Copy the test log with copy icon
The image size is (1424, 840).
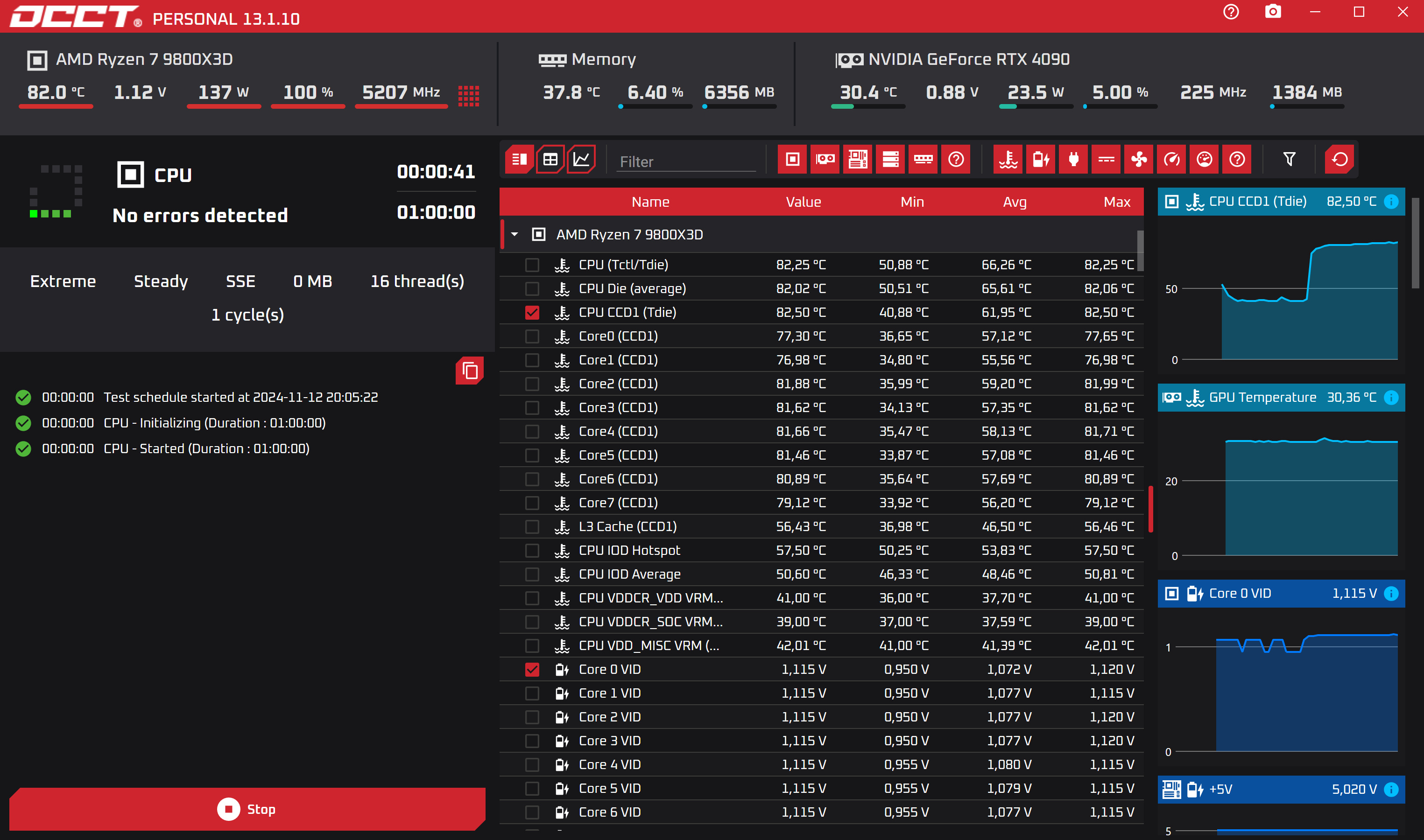(470, 371)
